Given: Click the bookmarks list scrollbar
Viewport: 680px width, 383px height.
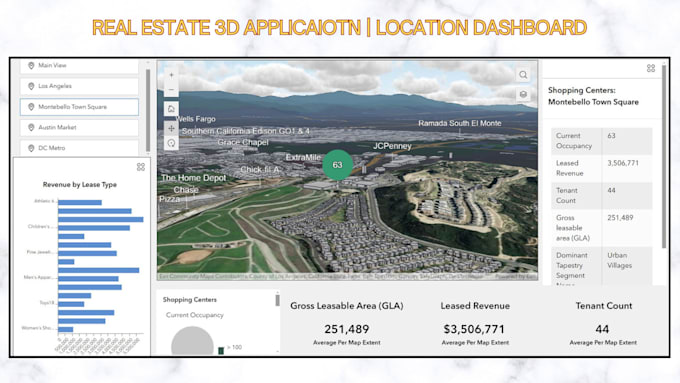Looking at the screenshot, I should [x=148, y=110].
